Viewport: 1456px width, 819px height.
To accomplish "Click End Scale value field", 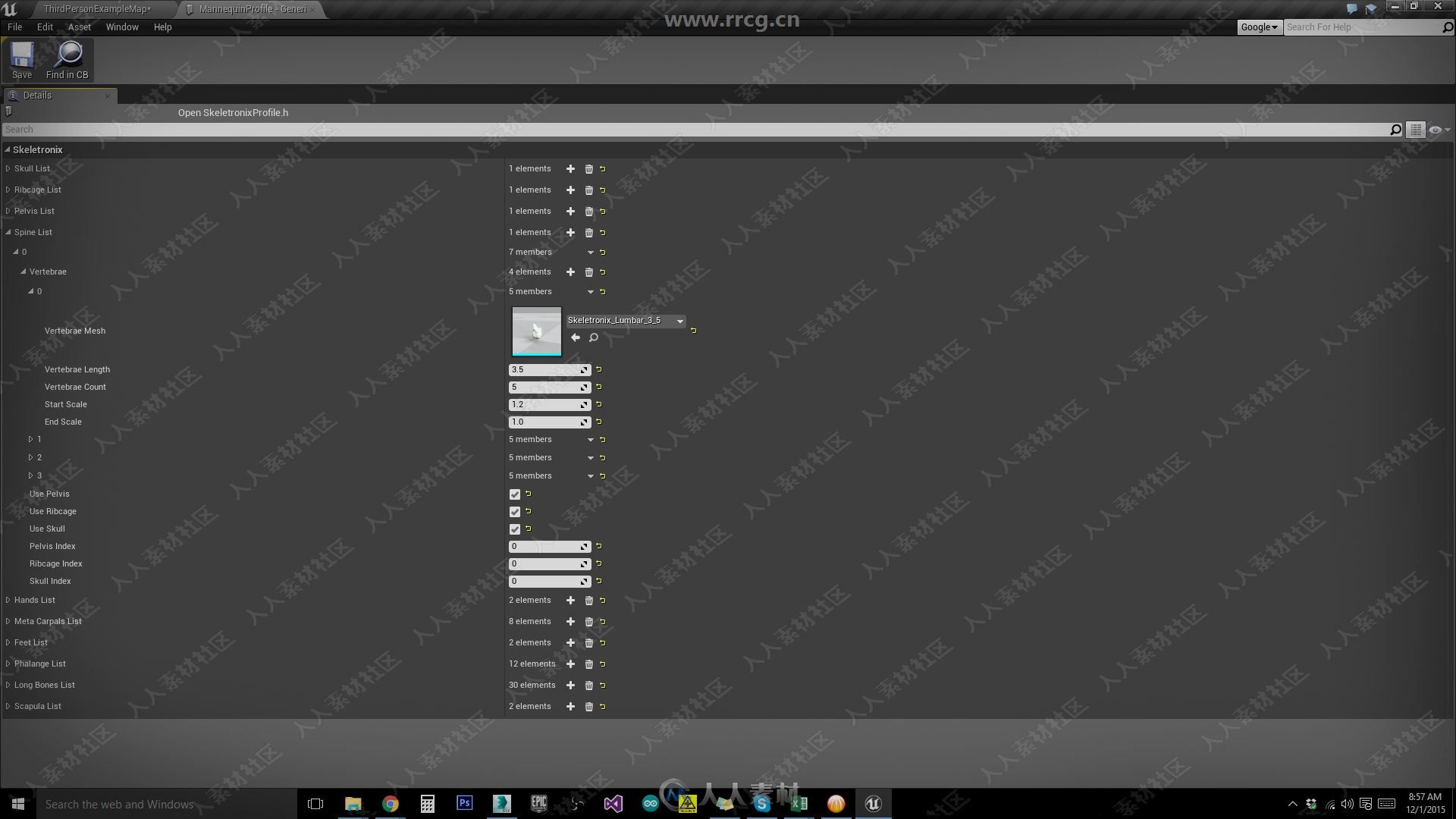I will [x=549, y=422].
